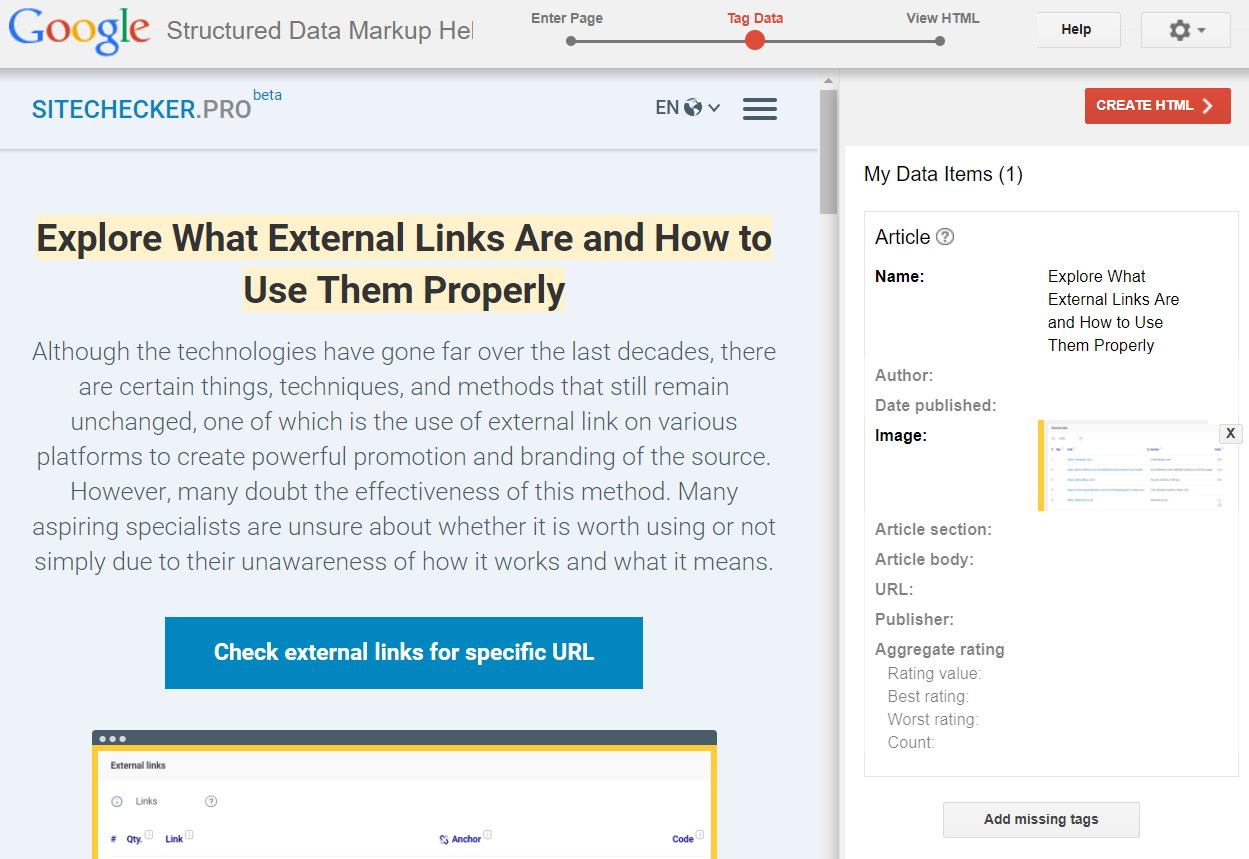Click the page preview vertical scrollbar
This screenshot has width=1249, height=859.
point(828,150)
